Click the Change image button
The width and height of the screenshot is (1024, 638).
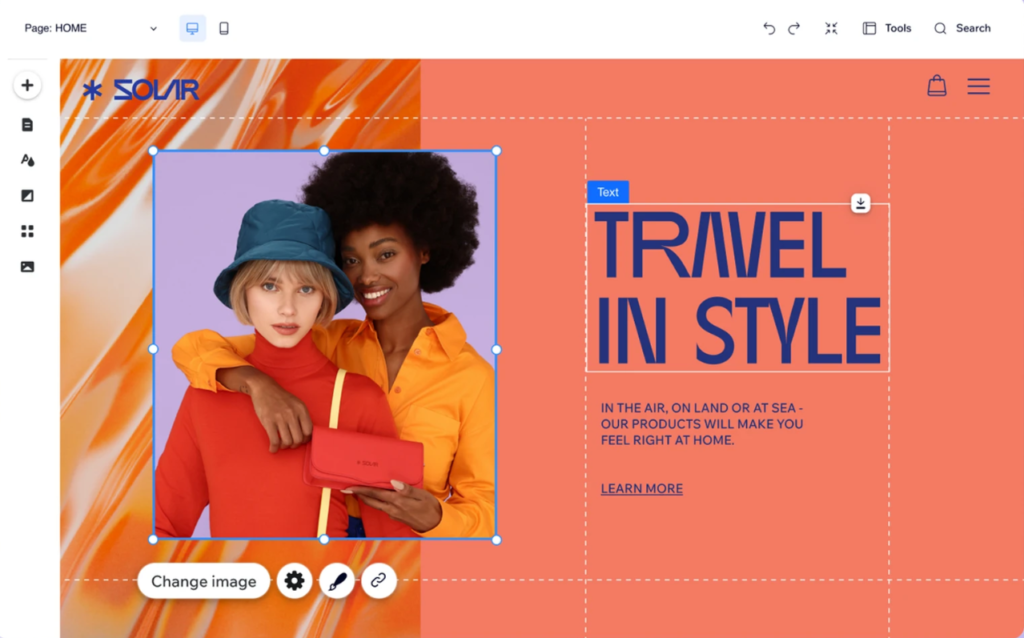click(x=204, y=581)
